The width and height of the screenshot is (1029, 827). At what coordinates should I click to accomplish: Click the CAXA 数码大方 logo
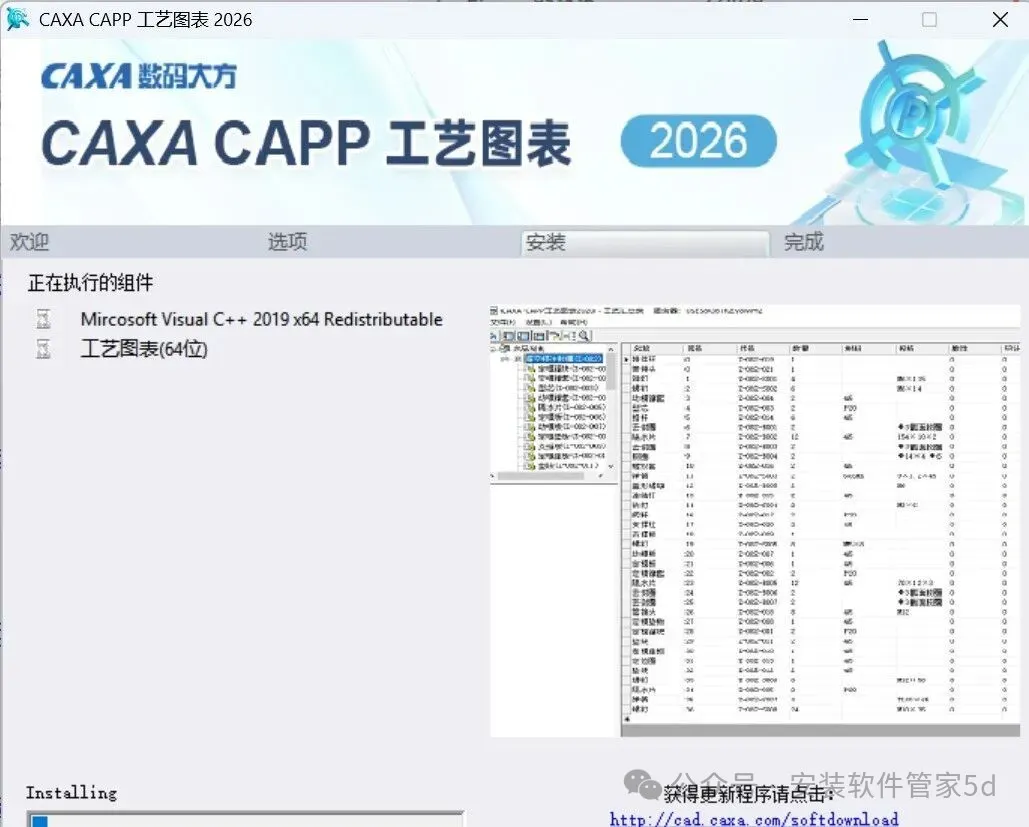click(138, 76)
